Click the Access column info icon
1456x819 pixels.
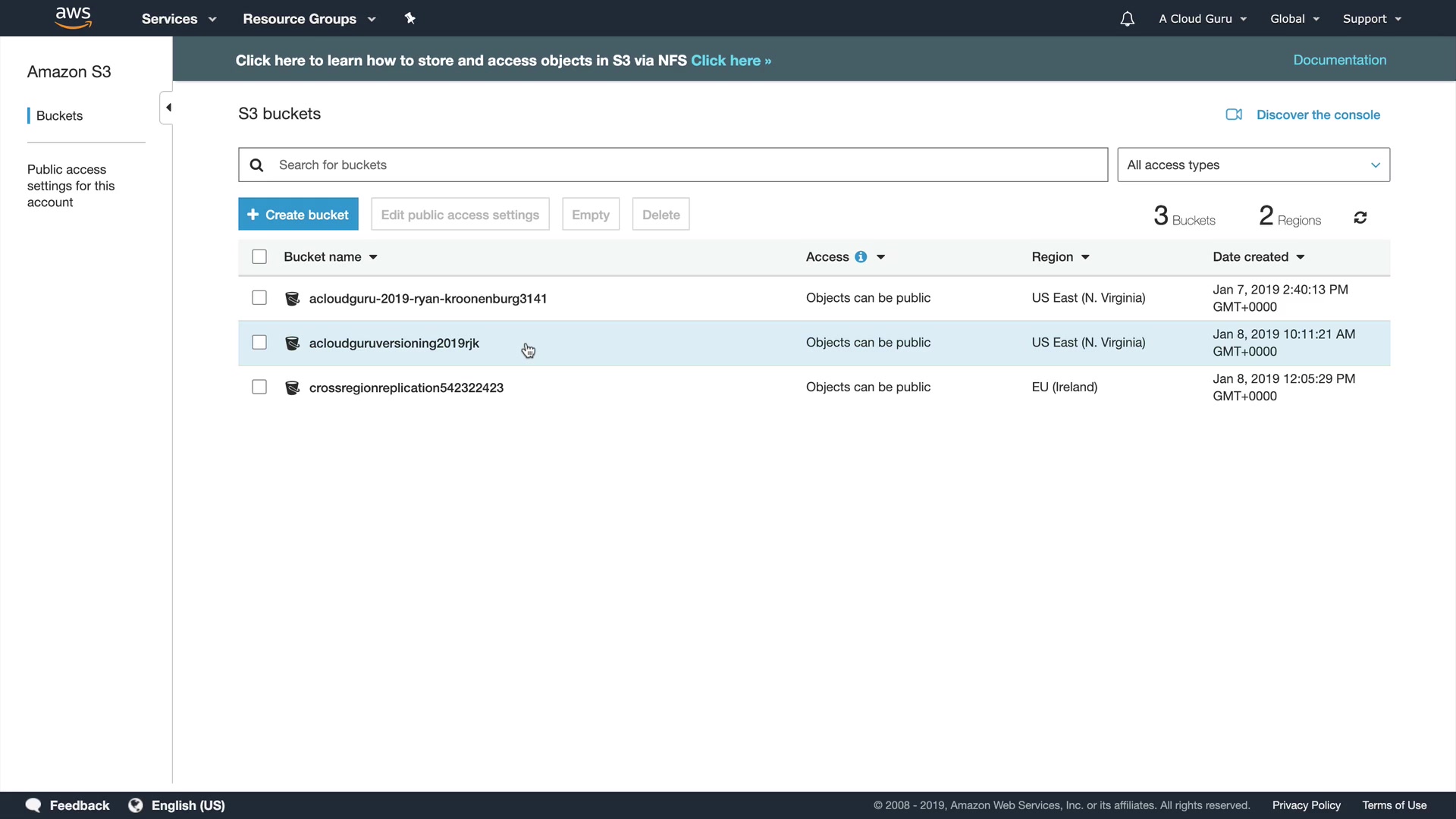coord(861,257)
